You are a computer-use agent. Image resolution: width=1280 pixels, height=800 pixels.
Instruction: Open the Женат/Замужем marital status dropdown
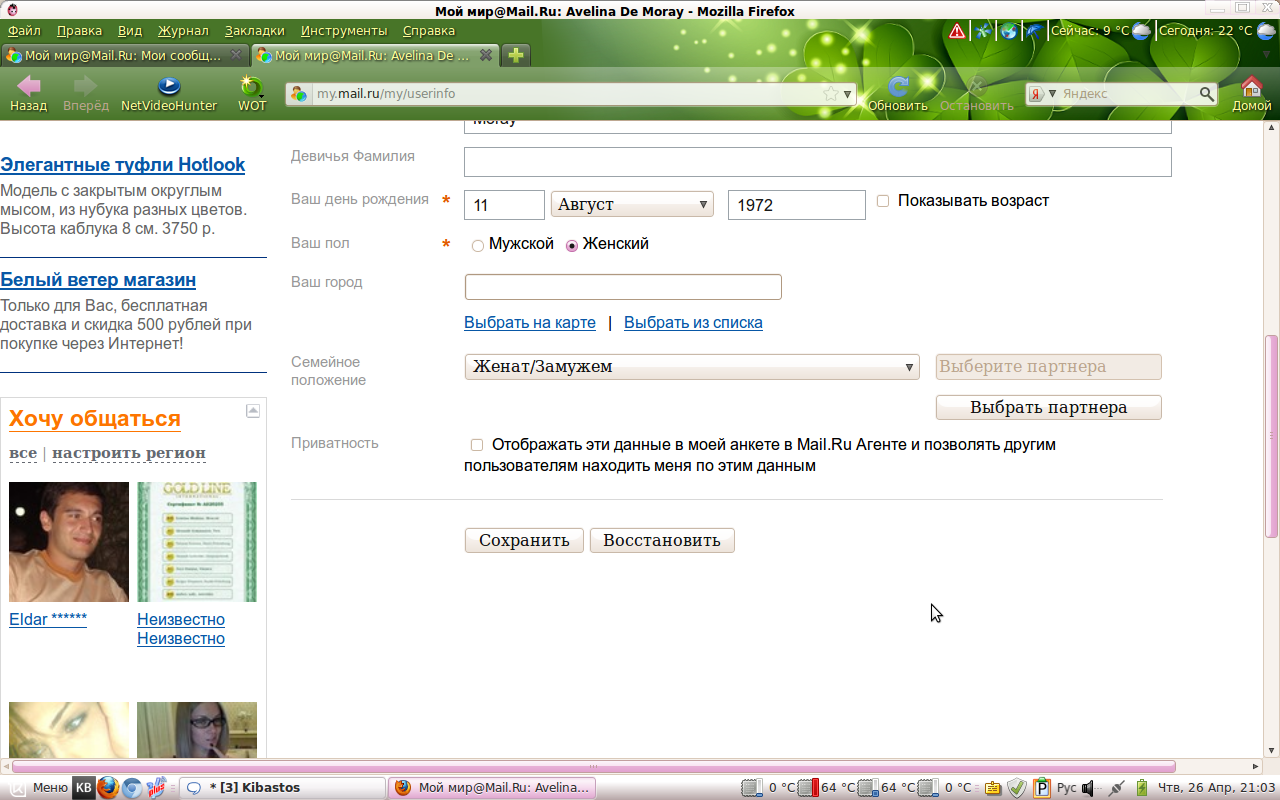tap(692, 367)
